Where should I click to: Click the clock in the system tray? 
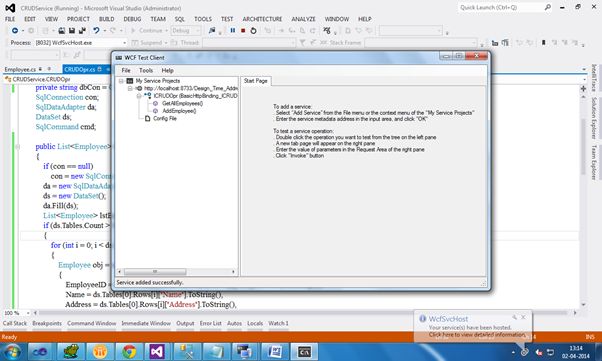tap(575, 352)
